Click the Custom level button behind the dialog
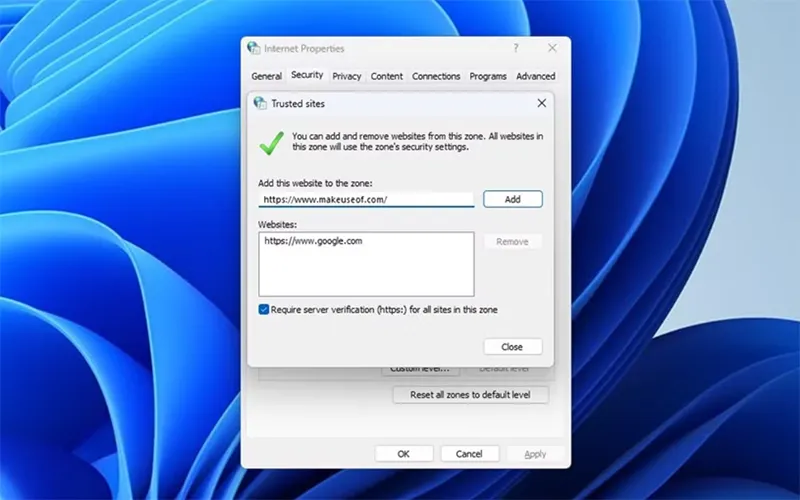The height and width of the screenshot is (500, 800). click(420, 370)
